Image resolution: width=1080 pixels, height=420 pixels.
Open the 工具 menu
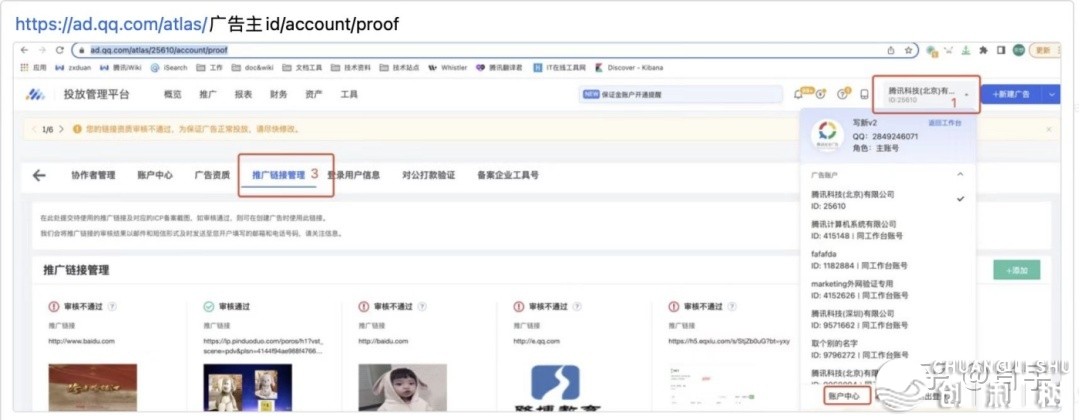coord(349,94)
